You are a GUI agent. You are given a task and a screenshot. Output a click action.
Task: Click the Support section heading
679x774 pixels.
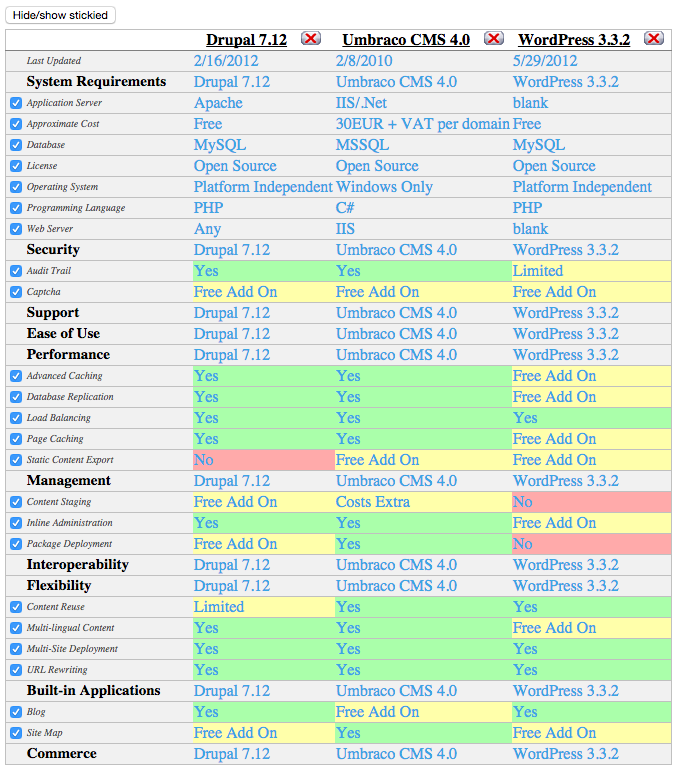point(53,312)
